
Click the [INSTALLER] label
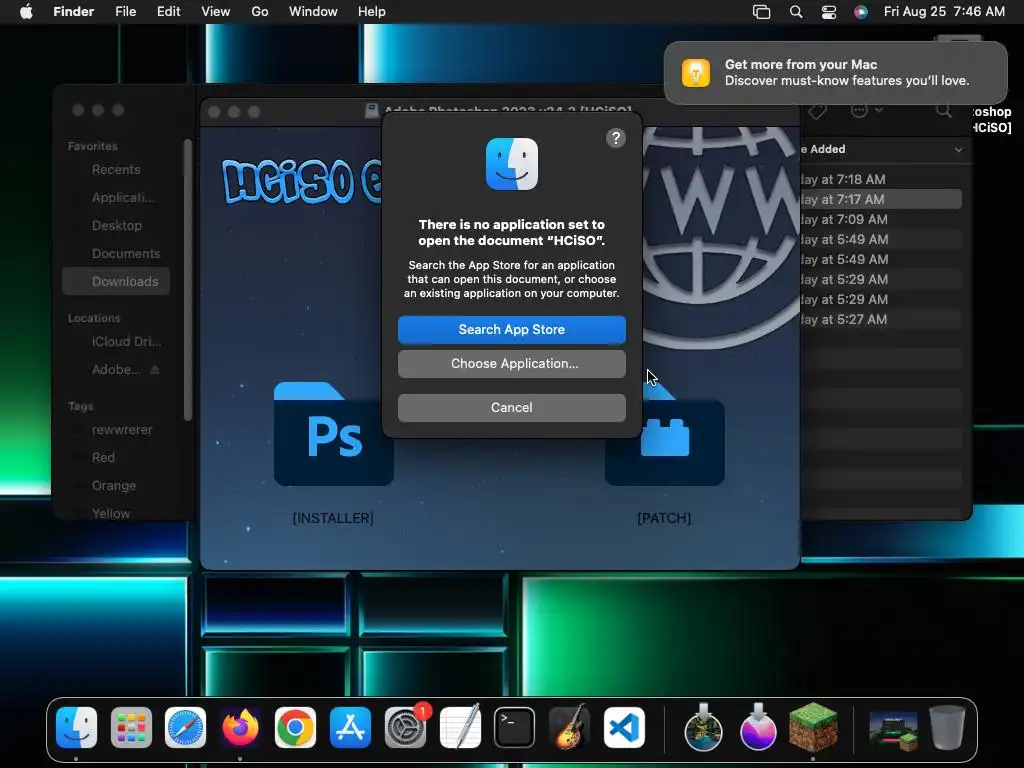tap(333, 518)
